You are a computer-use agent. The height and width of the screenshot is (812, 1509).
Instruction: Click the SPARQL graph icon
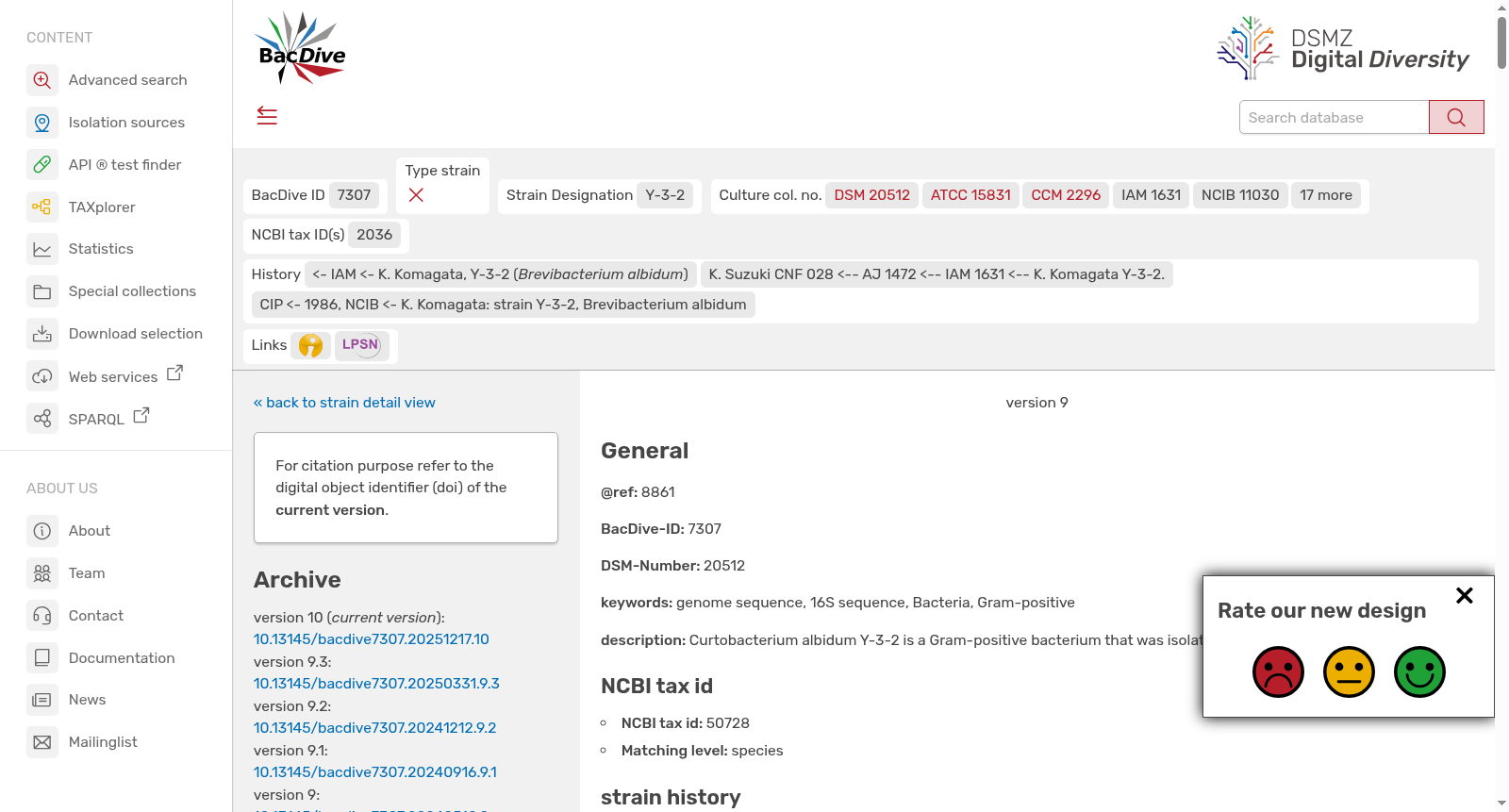tap(42, 418)
